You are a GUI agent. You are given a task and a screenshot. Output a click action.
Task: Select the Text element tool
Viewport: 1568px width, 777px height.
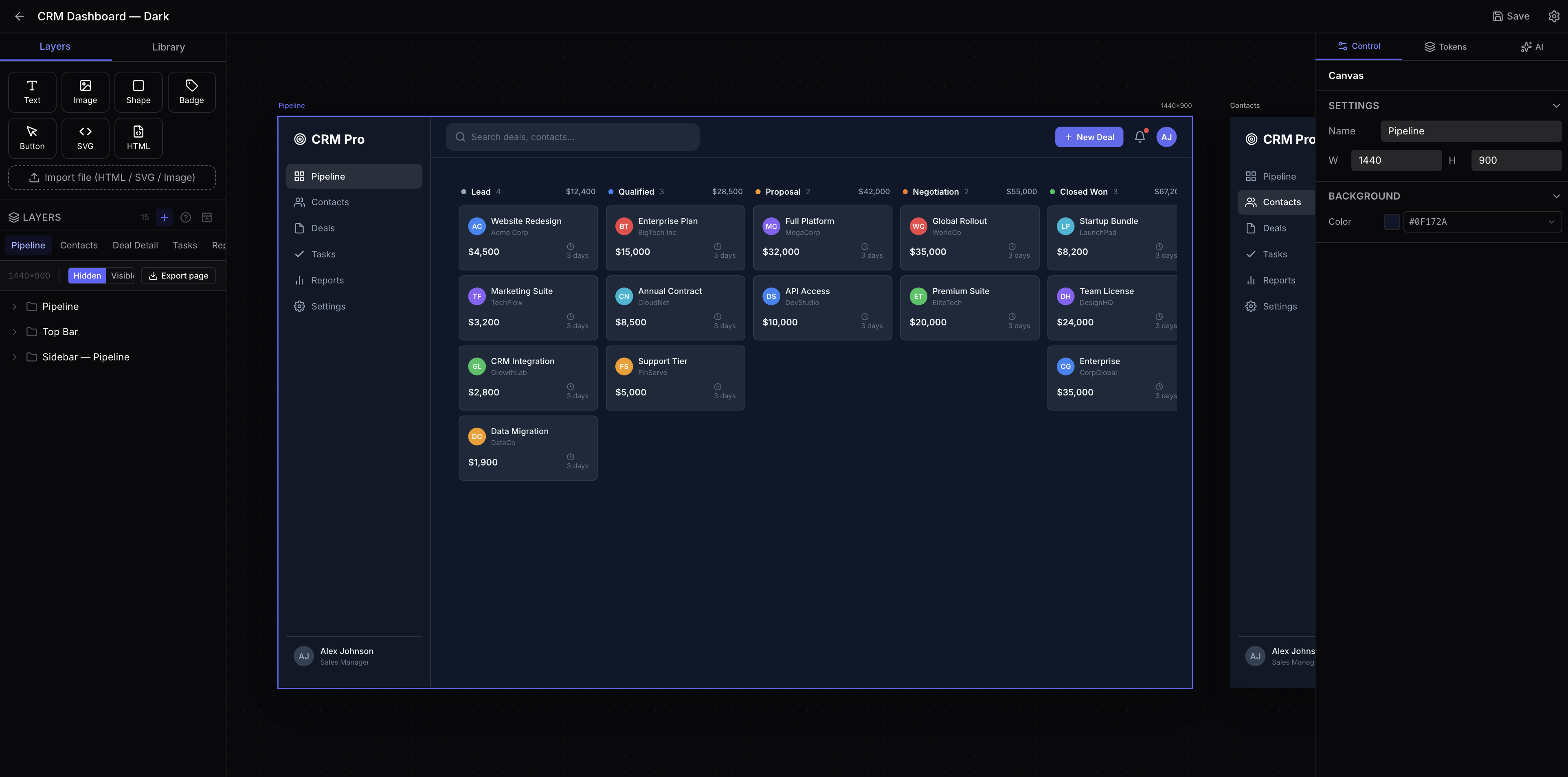32,92
